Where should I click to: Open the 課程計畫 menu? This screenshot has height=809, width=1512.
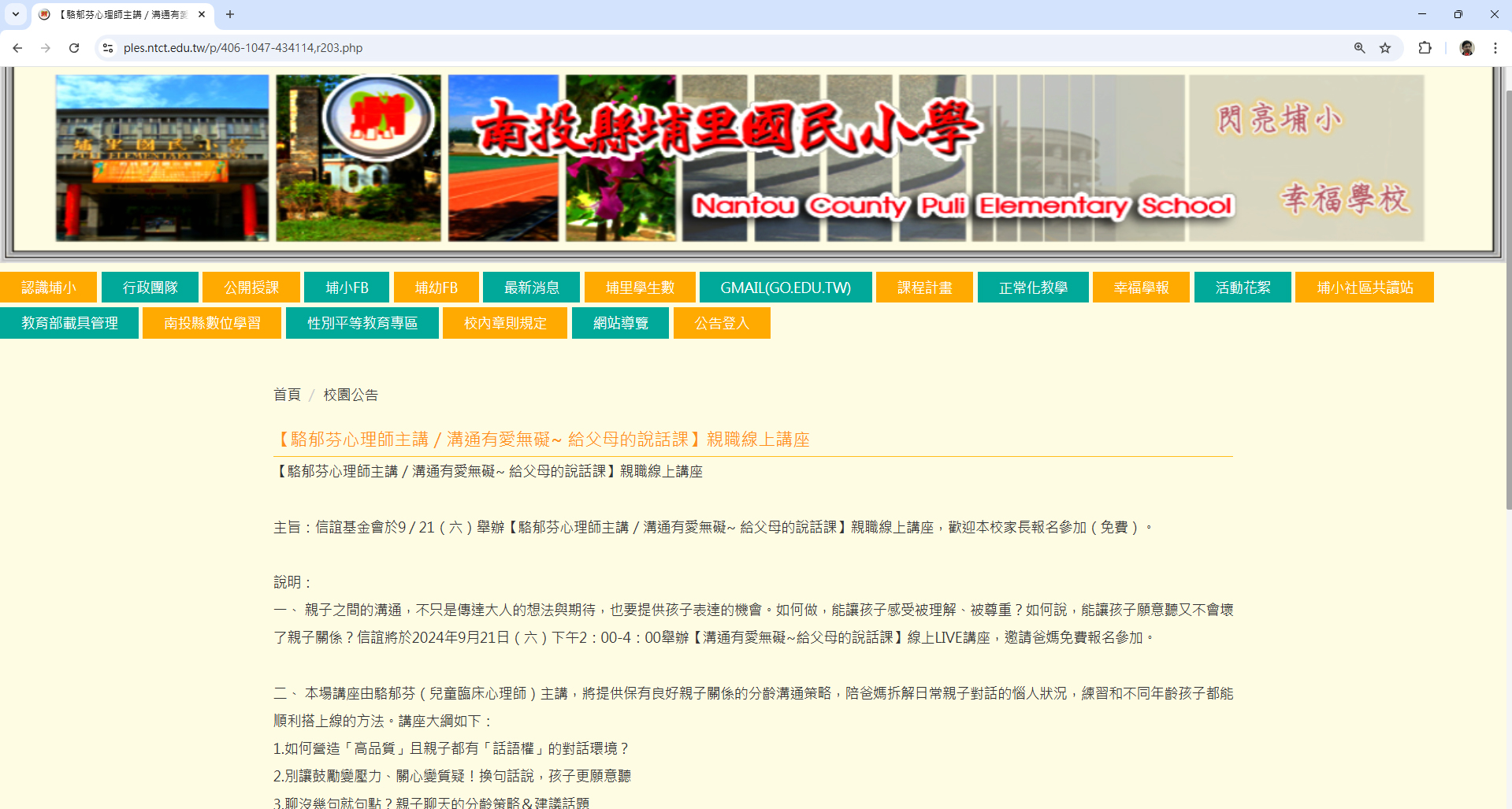point(924,288)
